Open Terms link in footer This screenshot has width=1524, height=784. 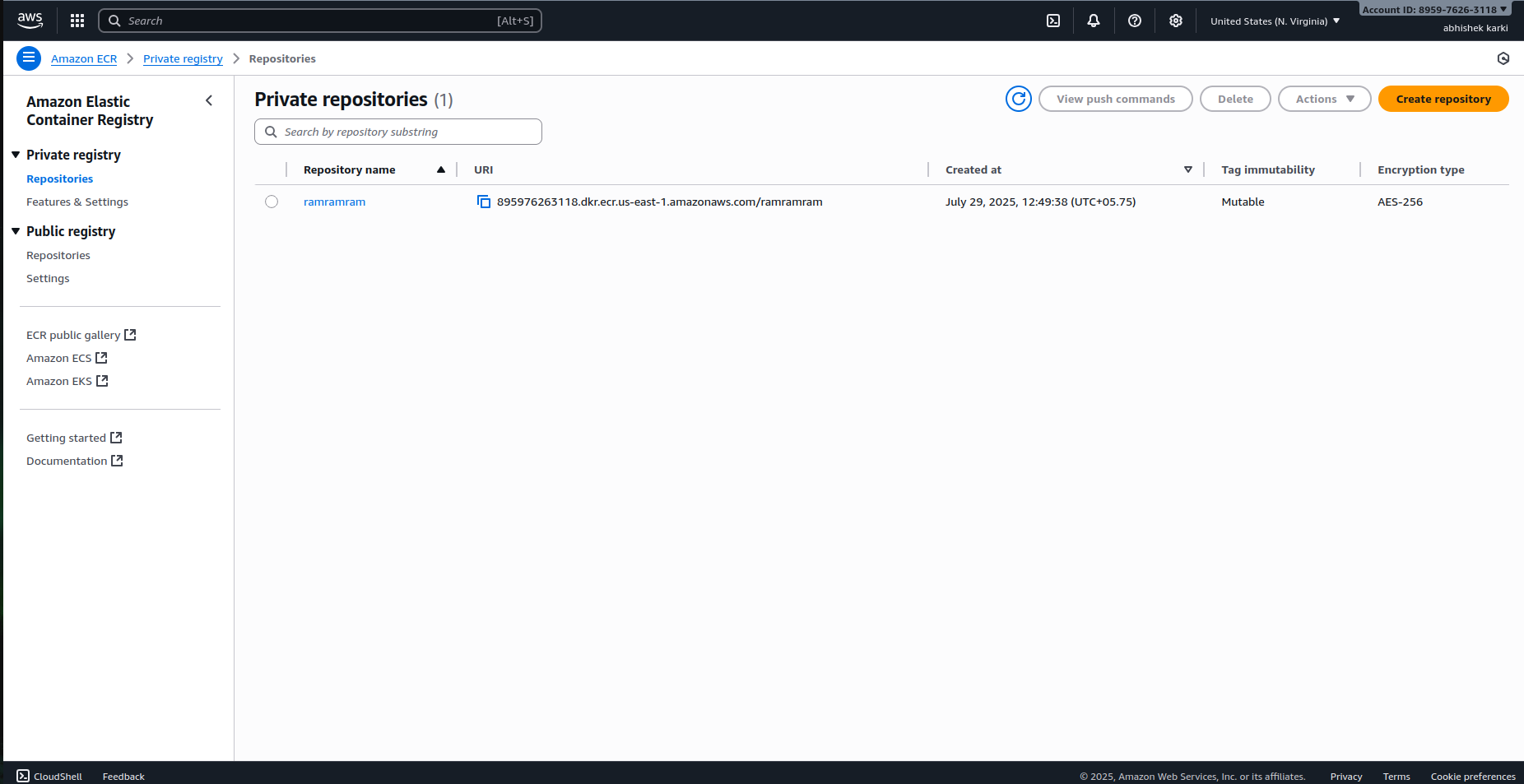click(1396, 776)
